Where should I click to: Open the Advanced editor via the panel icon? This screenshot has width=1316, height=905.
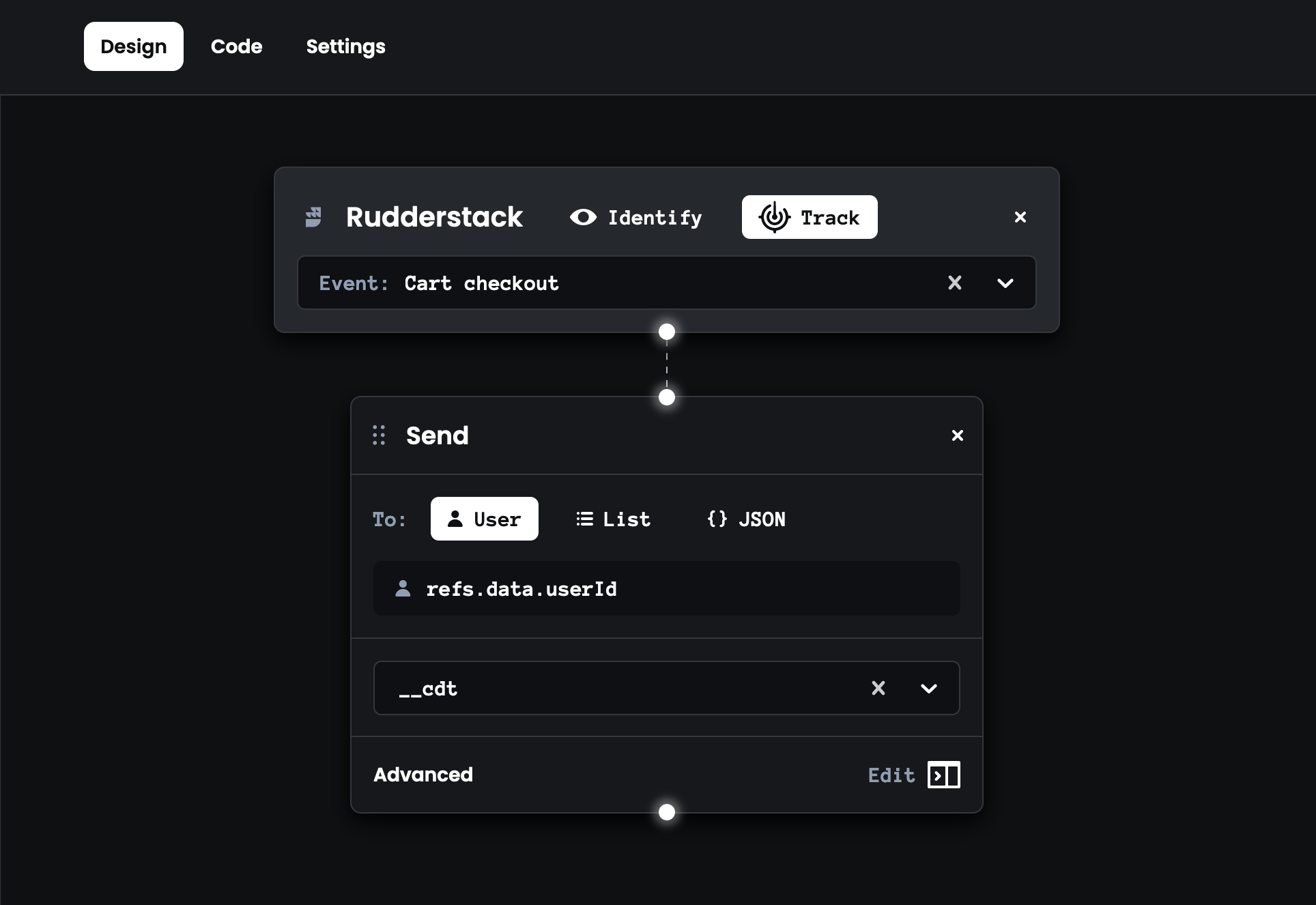pyautogui.click(x=944, y=775)
